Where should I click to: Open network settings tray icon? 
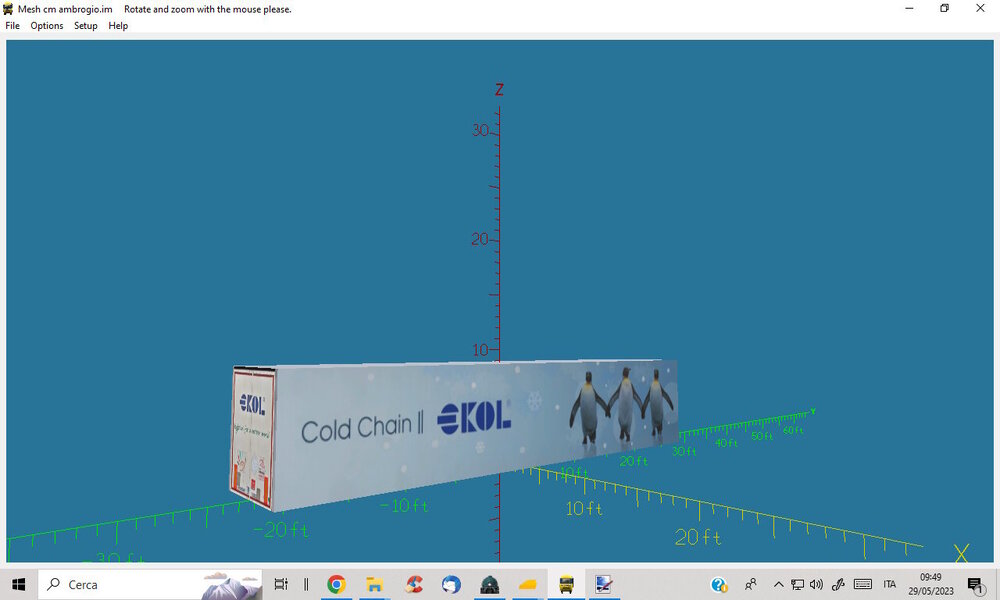click(x=797, y=584)
